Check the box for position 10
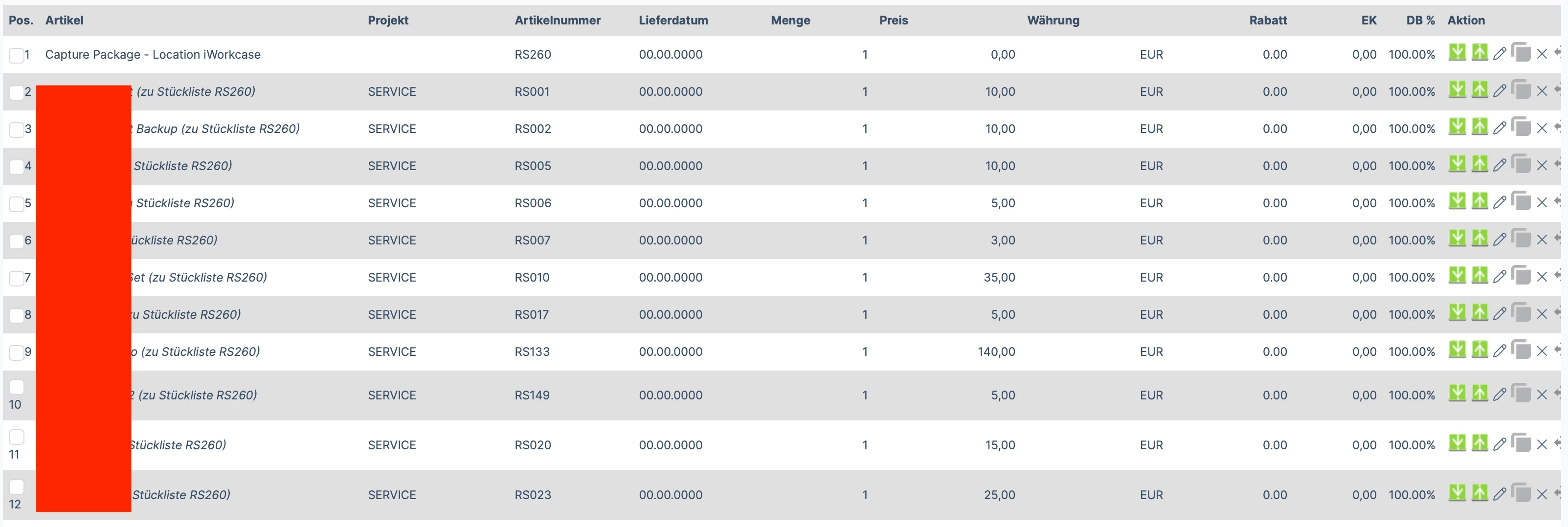The height and width of the screenshot is (527, 1568). pos(17,388)
